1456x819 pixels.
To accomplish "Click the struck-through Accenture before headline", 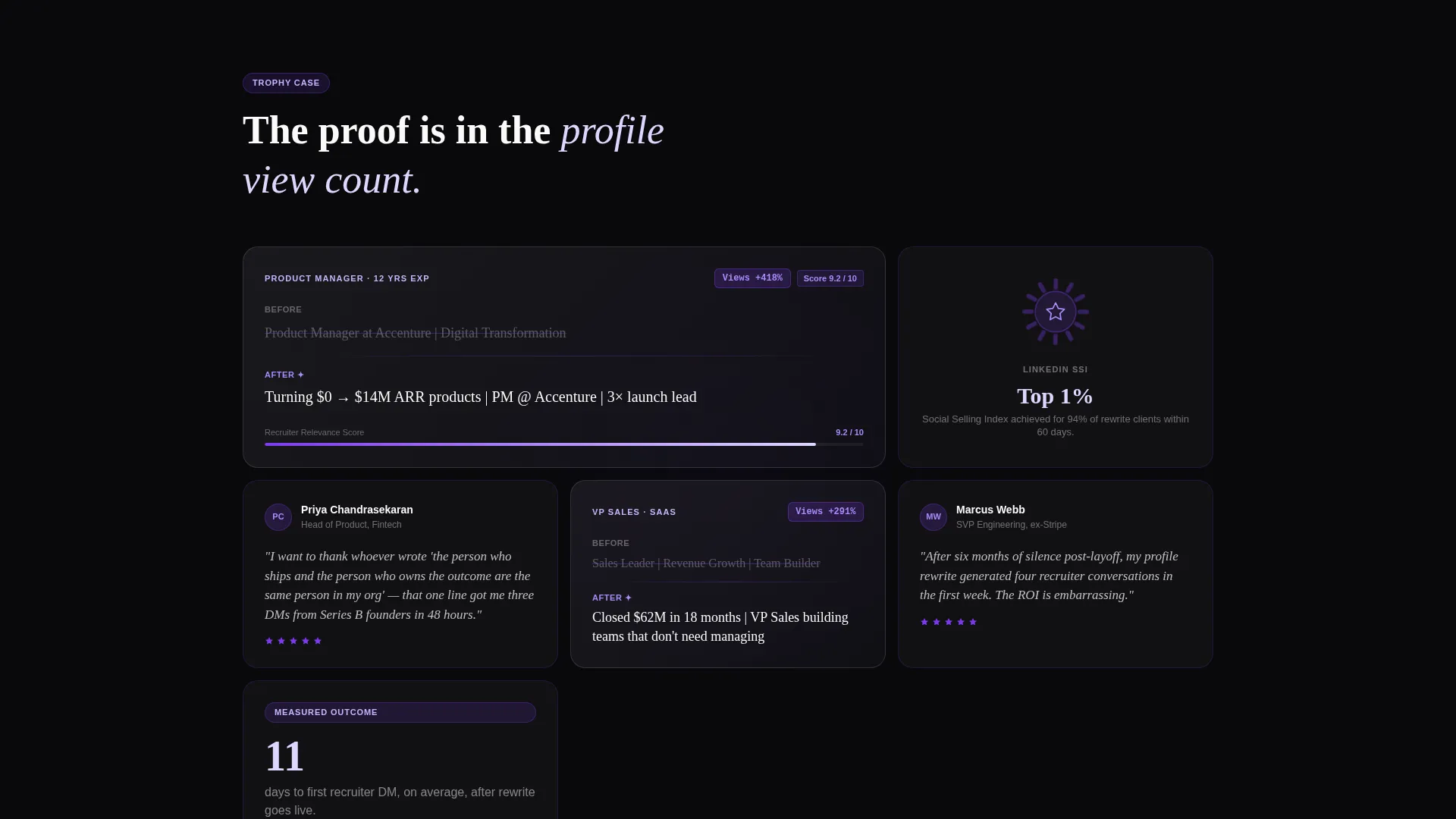I will (416, 333).
